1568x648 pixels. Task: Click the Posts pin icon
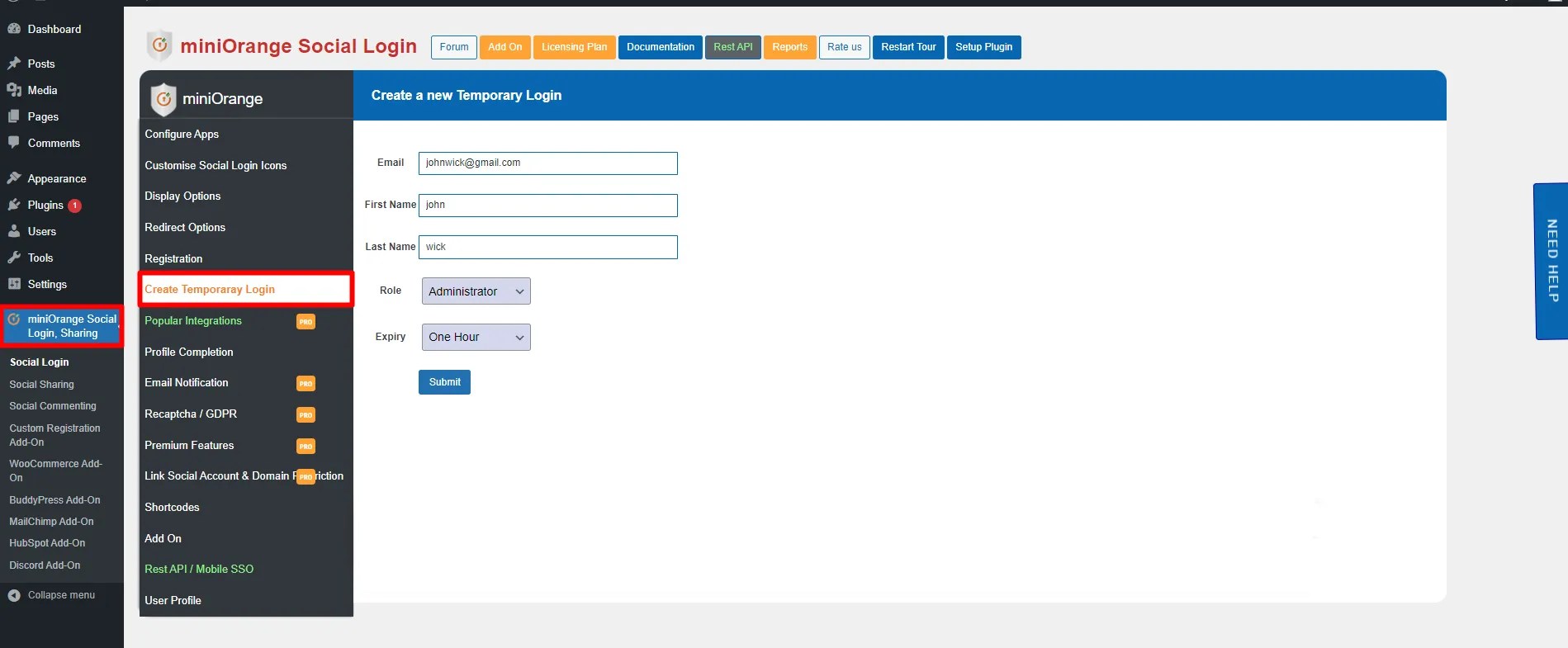[14, 64]
